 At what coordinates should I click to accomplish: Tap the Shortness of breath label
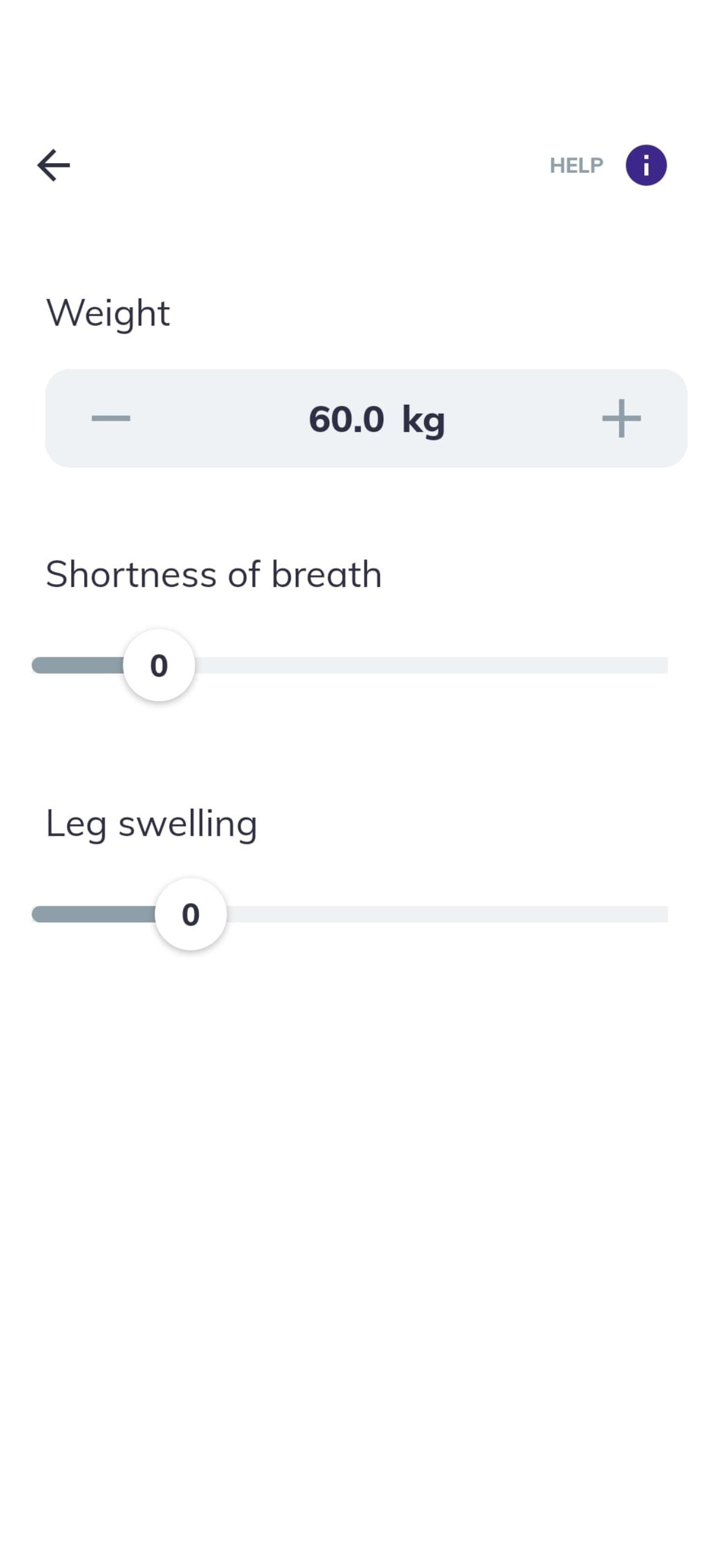tap(213, 574)
